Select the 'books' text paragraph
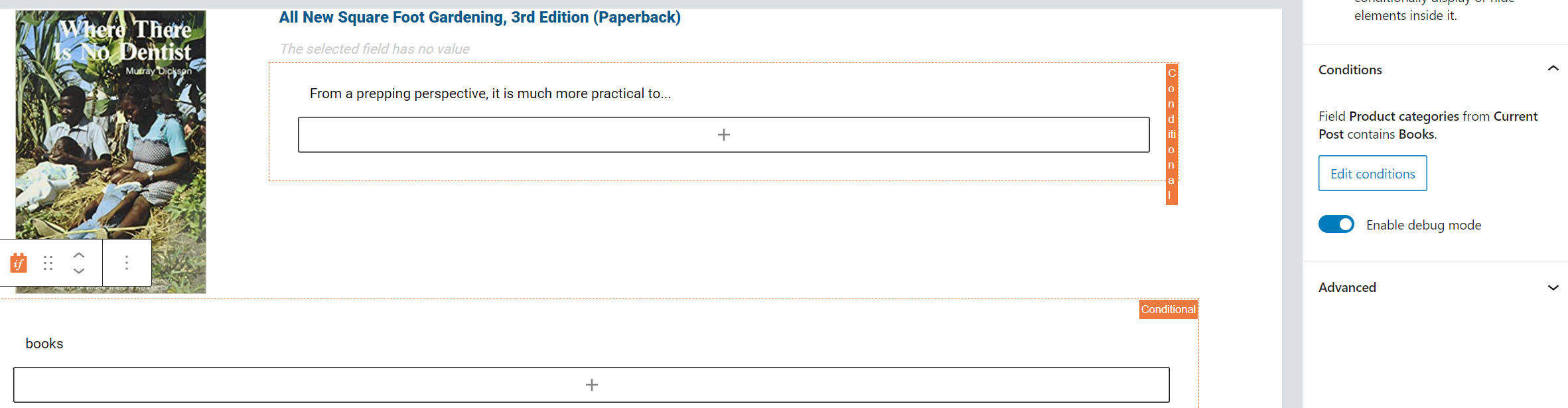The height and width of the screenshot is (408, 1568). 44,344
